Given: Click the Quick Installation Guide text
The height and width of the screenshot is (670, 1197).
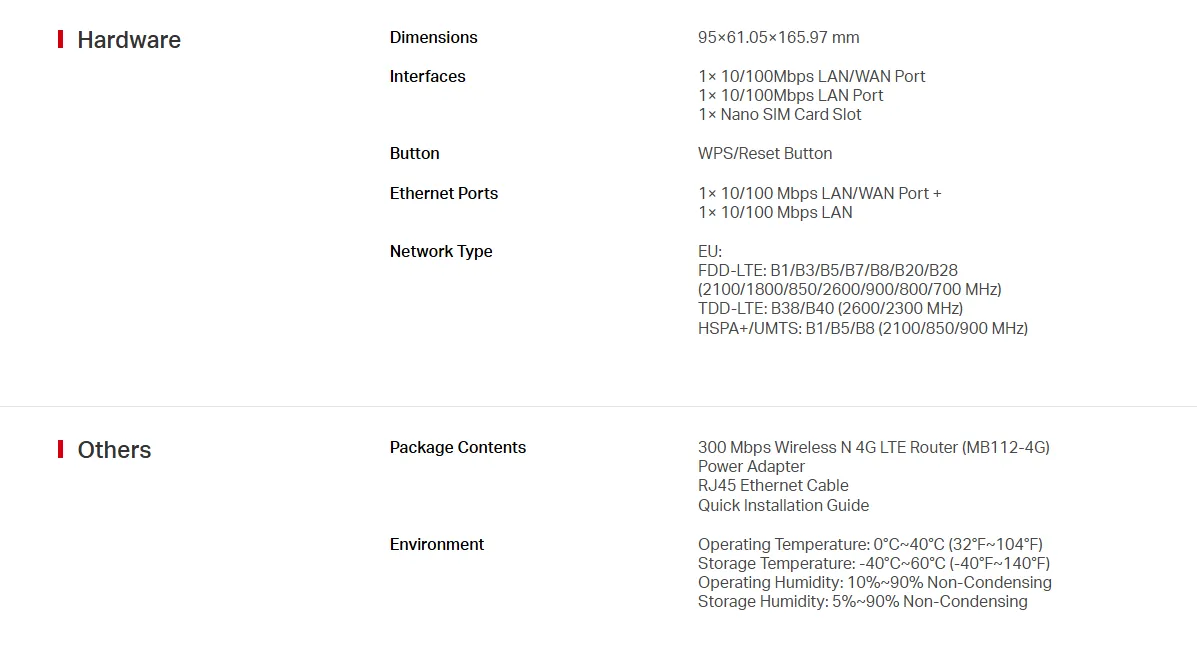Looking at the screenshot, I should click(783, 506).
